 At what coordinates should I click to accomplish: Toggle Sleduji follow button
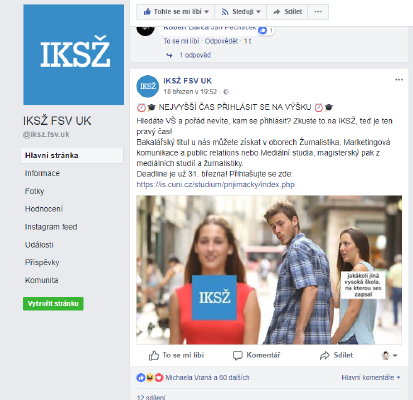click(x=241, y=12)
